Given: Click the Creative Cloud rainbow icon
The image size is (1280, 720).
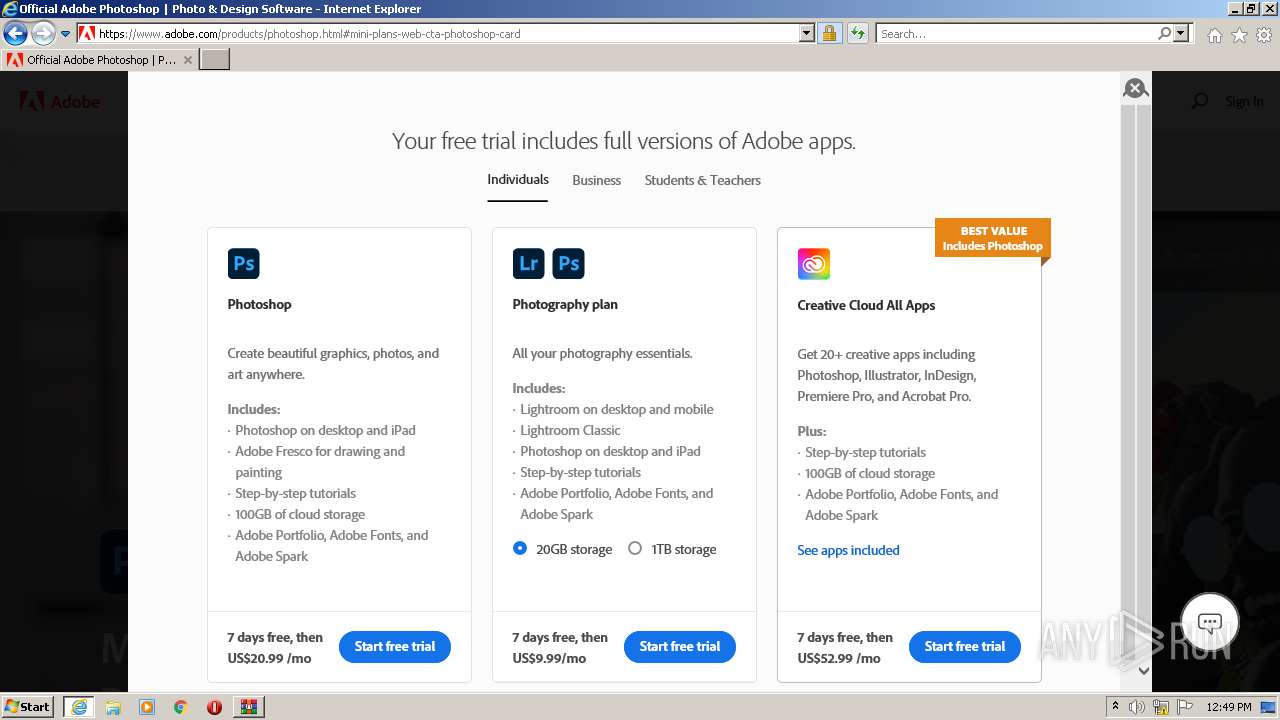Looking at the screenshot, I should click(814, 264).
